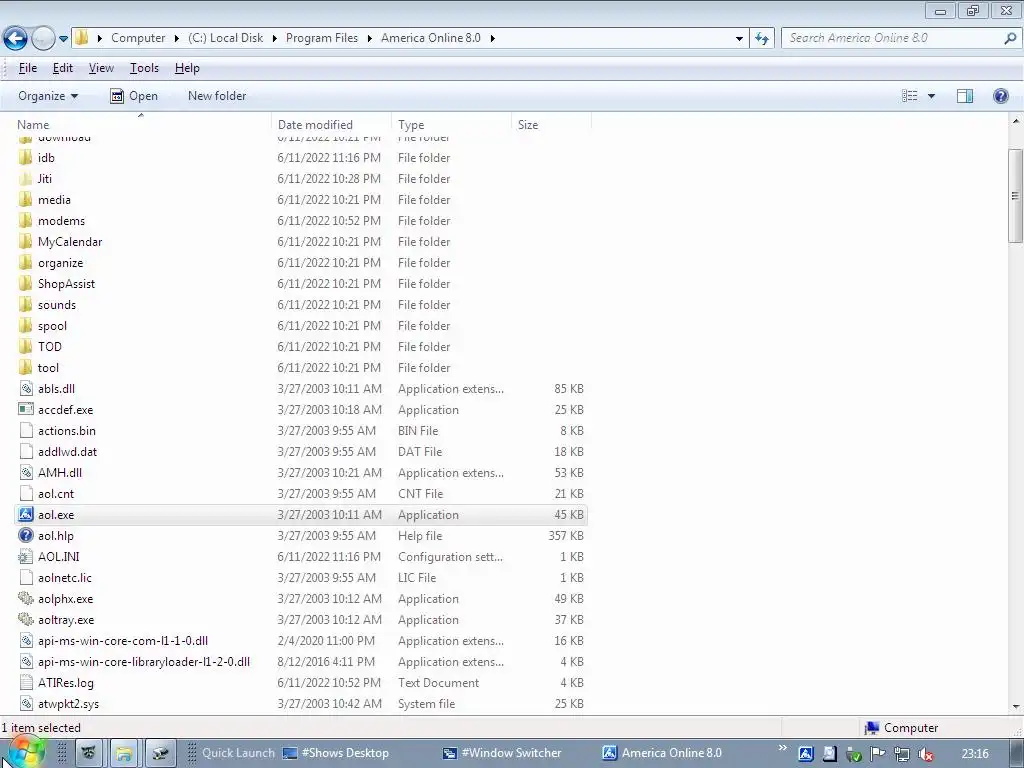Click the ShopAssist folder icon
Viewport: 1024px width, 768px height.
pyautogui.click(x=25, y=283)
